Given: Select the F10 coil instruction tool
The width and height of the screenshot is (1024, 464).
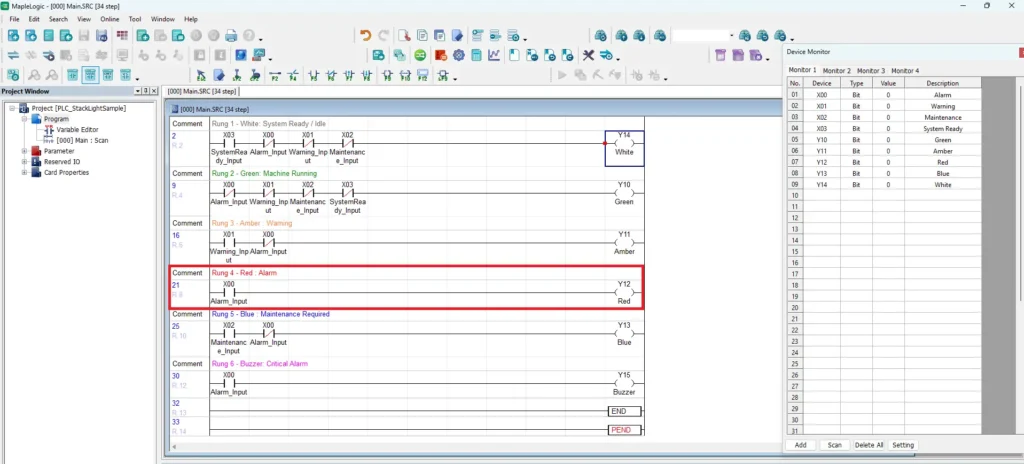Looking at the screenshot, I should [405, 76].
